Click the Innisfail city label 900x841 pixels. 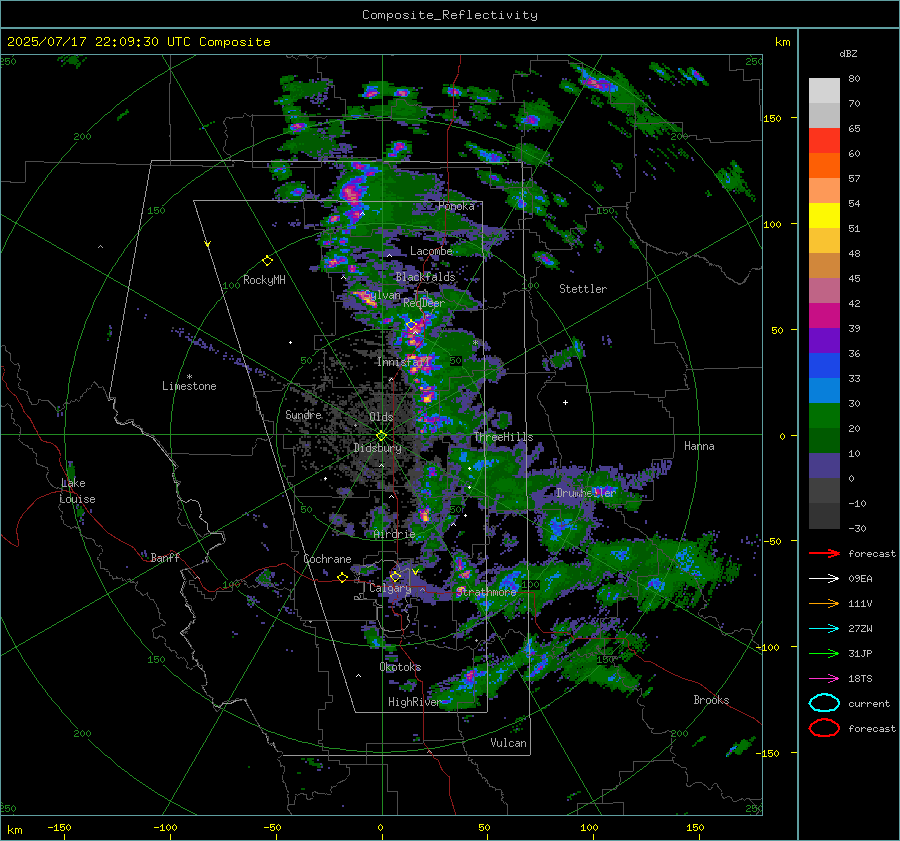(404, 362)
